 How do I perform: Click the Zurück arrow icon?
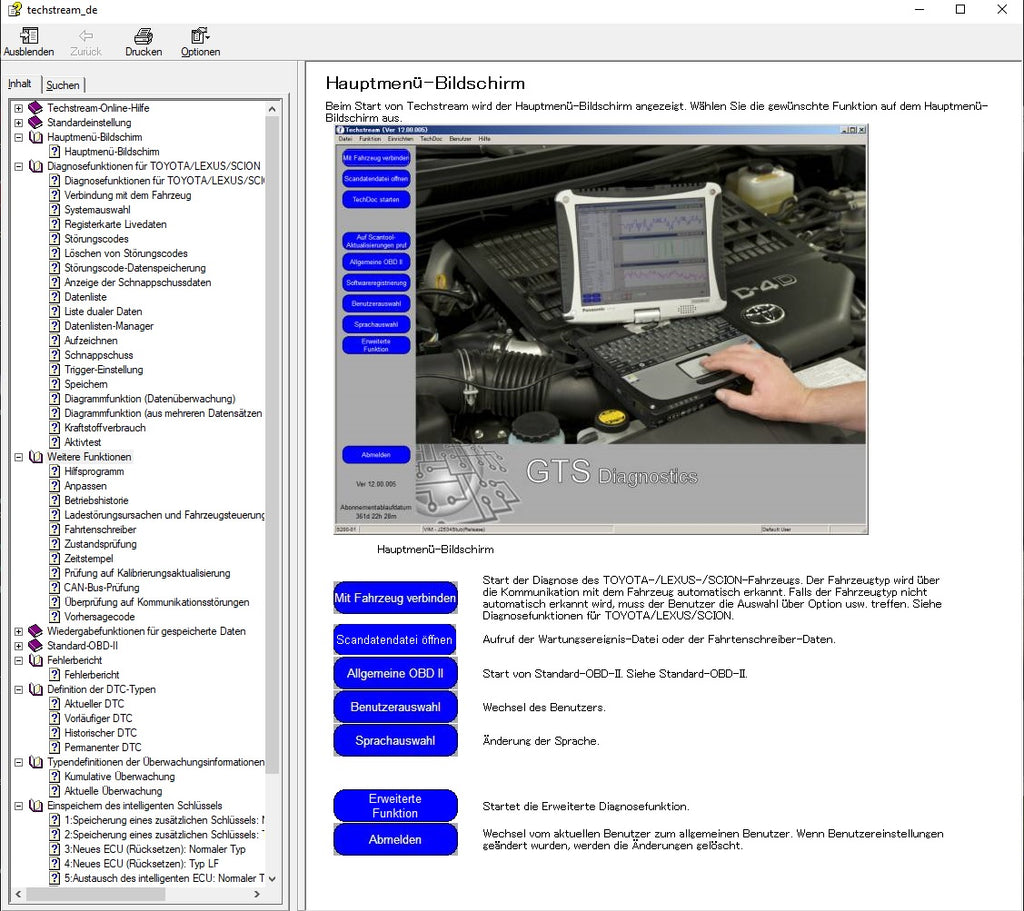(86, 35)
